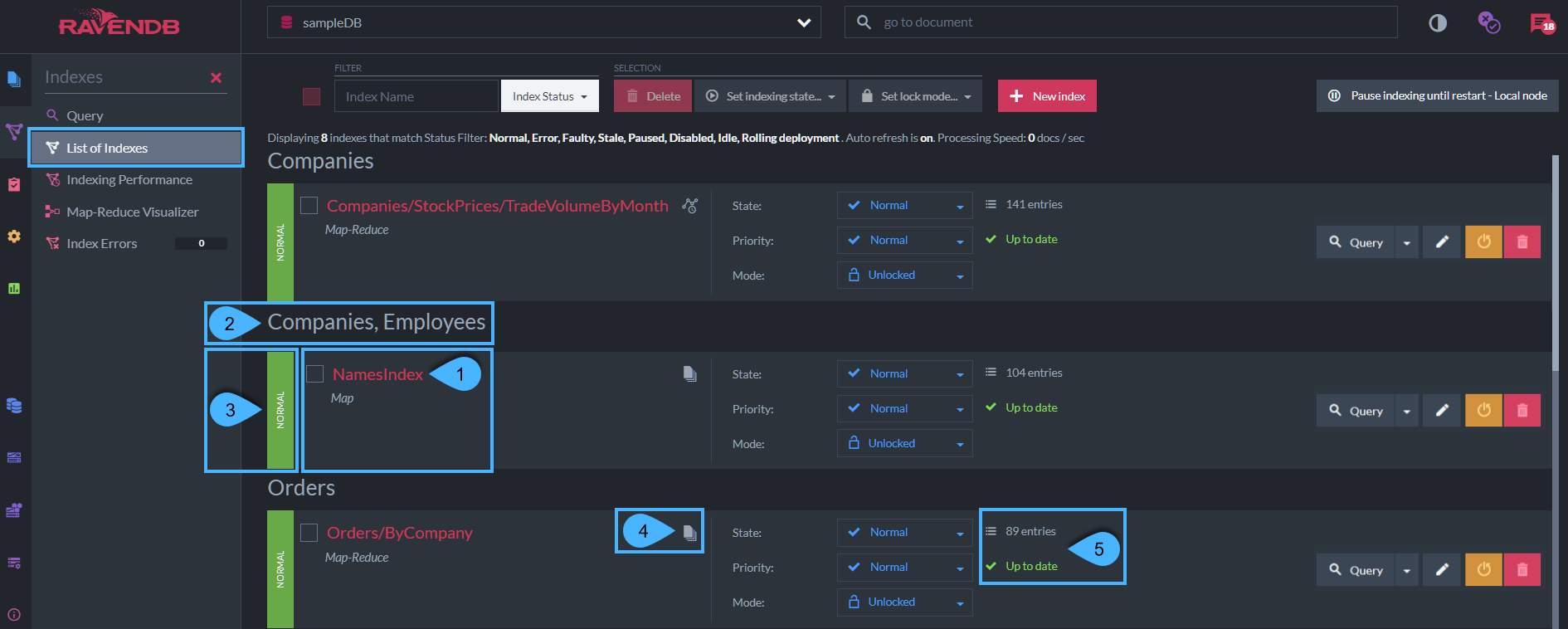The height and width of the screenshot is (629, 1568).
Task: Check the Orders/ByCompany index checkbox
Action: [309, 533]
